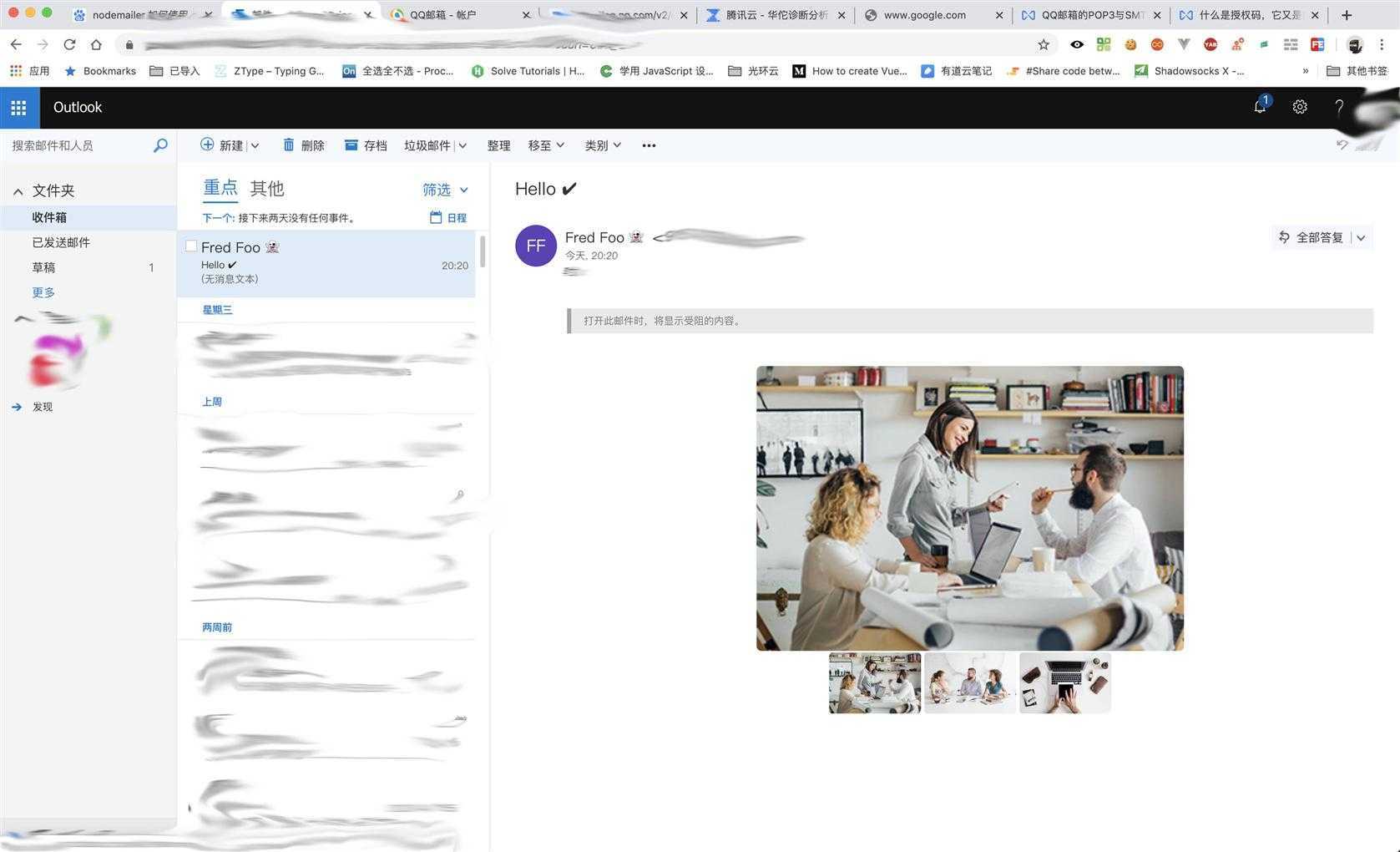
Task: Expand the 新建 dropdown chevron
Action: click(x=255, y=145)
